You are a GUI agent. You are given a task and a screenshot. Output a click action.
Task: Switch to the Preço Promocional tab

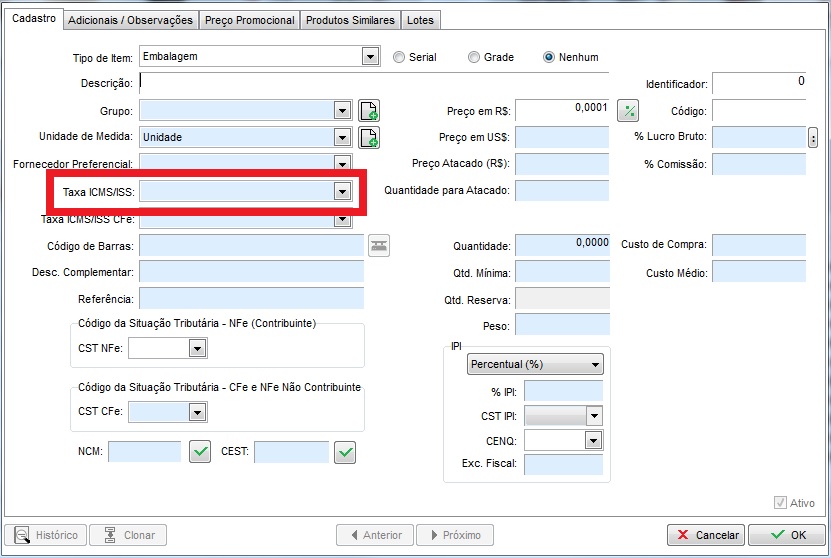(x=249, y=20)
